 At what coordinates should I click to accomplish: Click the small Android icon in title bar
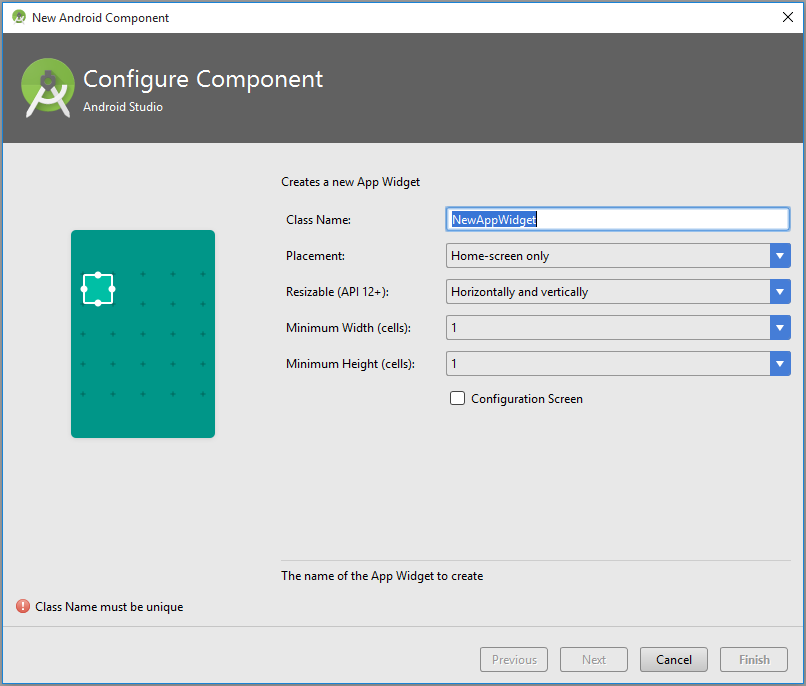coord(19,17)
